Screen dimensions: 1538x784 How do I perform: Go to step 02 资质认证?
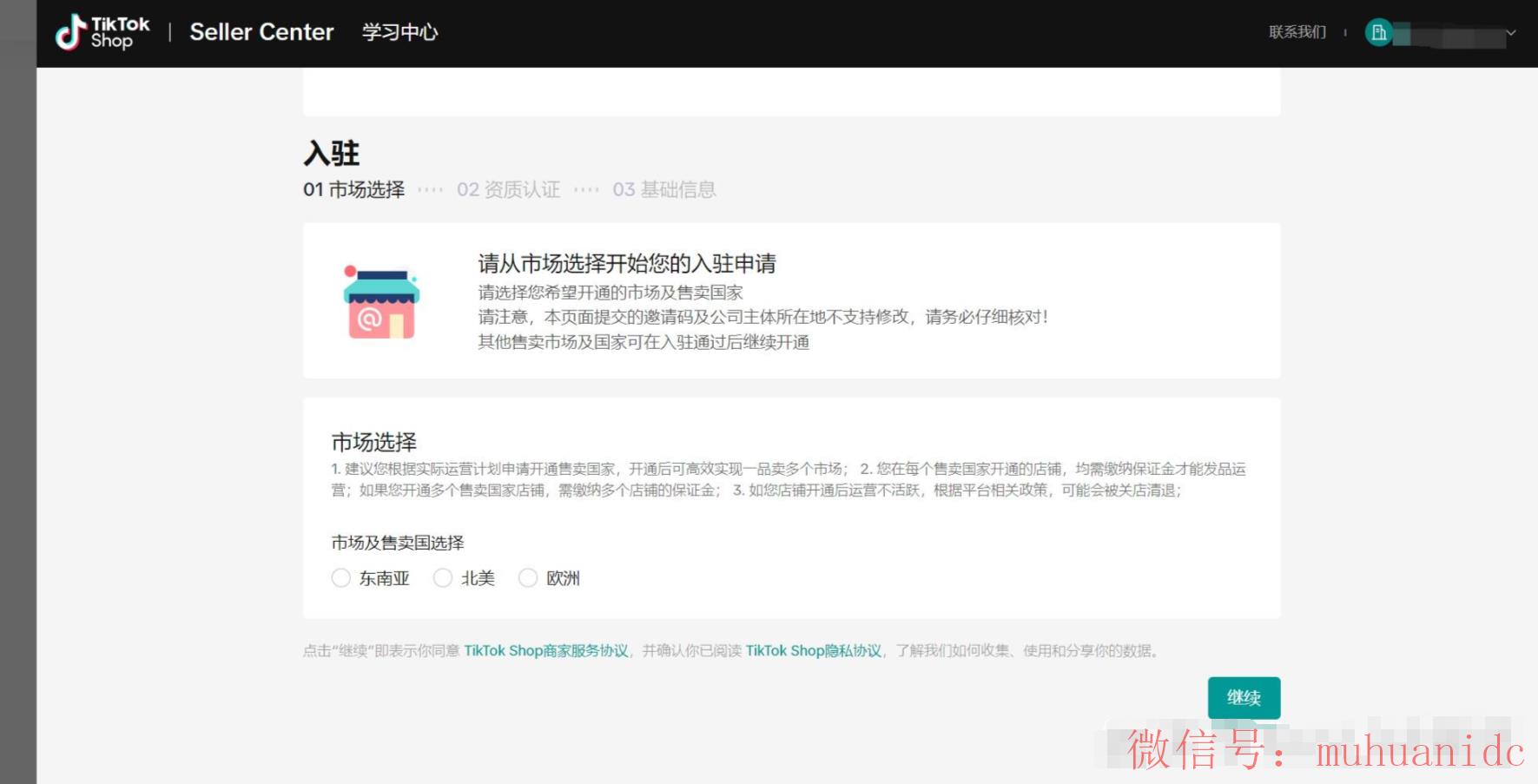click(508, 189)
